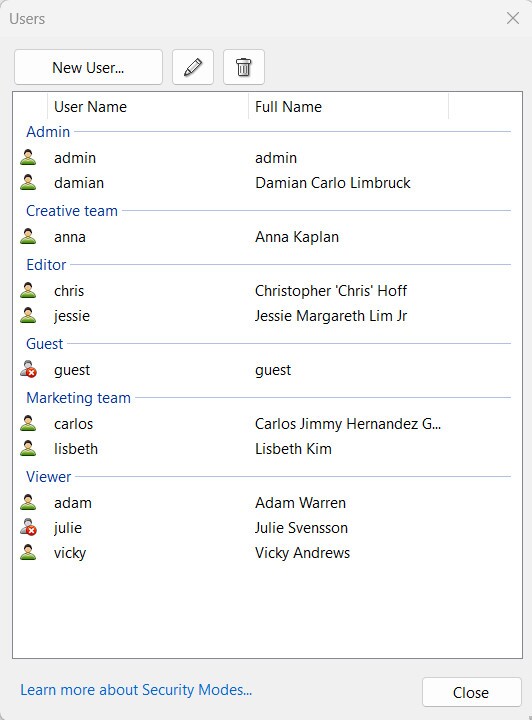The width and height of the screenshot is (532, 720).
Task: Select the Lisbeth Kim row
Action: tap(267, 449)
